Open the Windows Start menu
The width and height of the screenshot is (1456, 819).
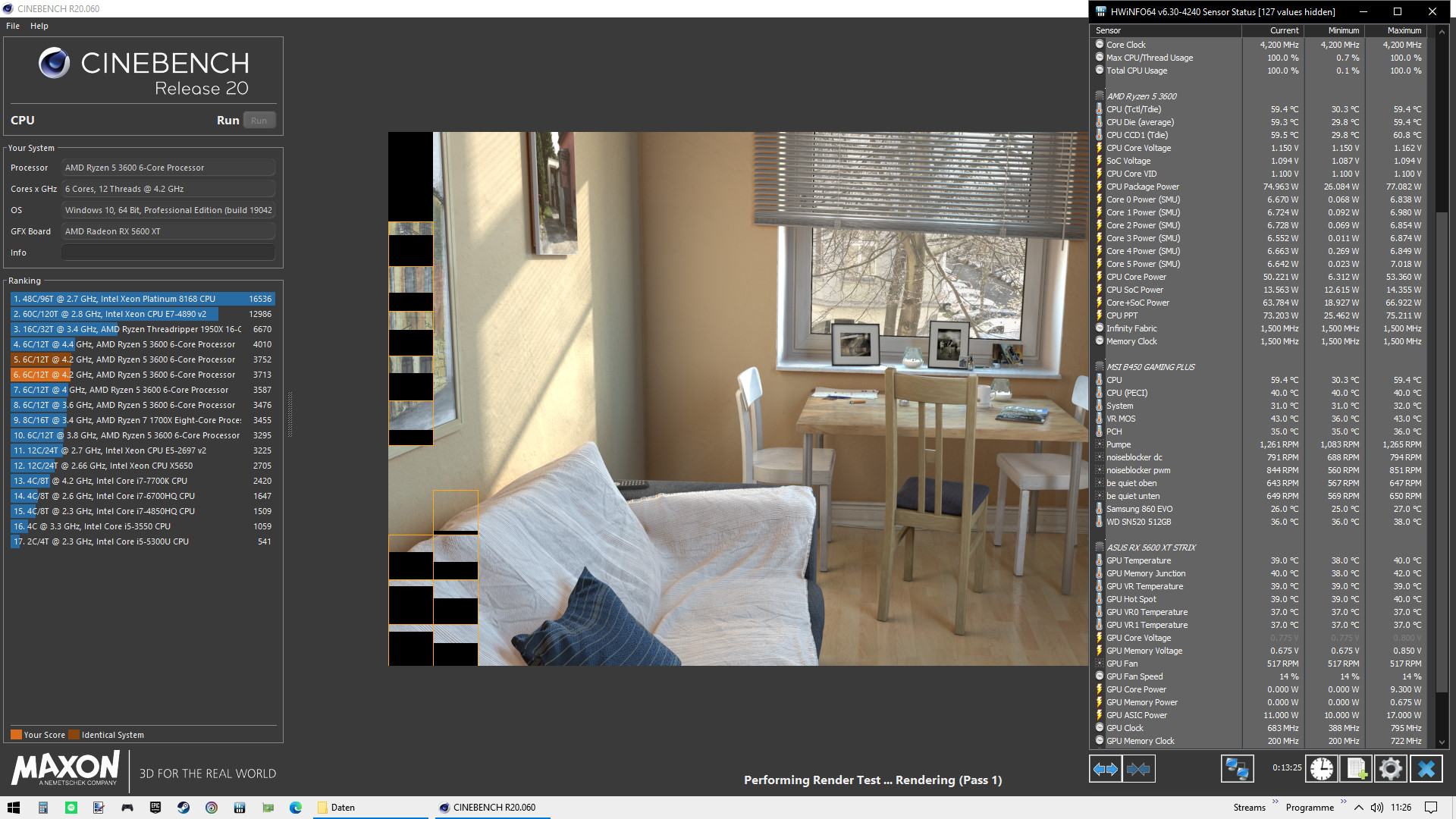(14, 808)
